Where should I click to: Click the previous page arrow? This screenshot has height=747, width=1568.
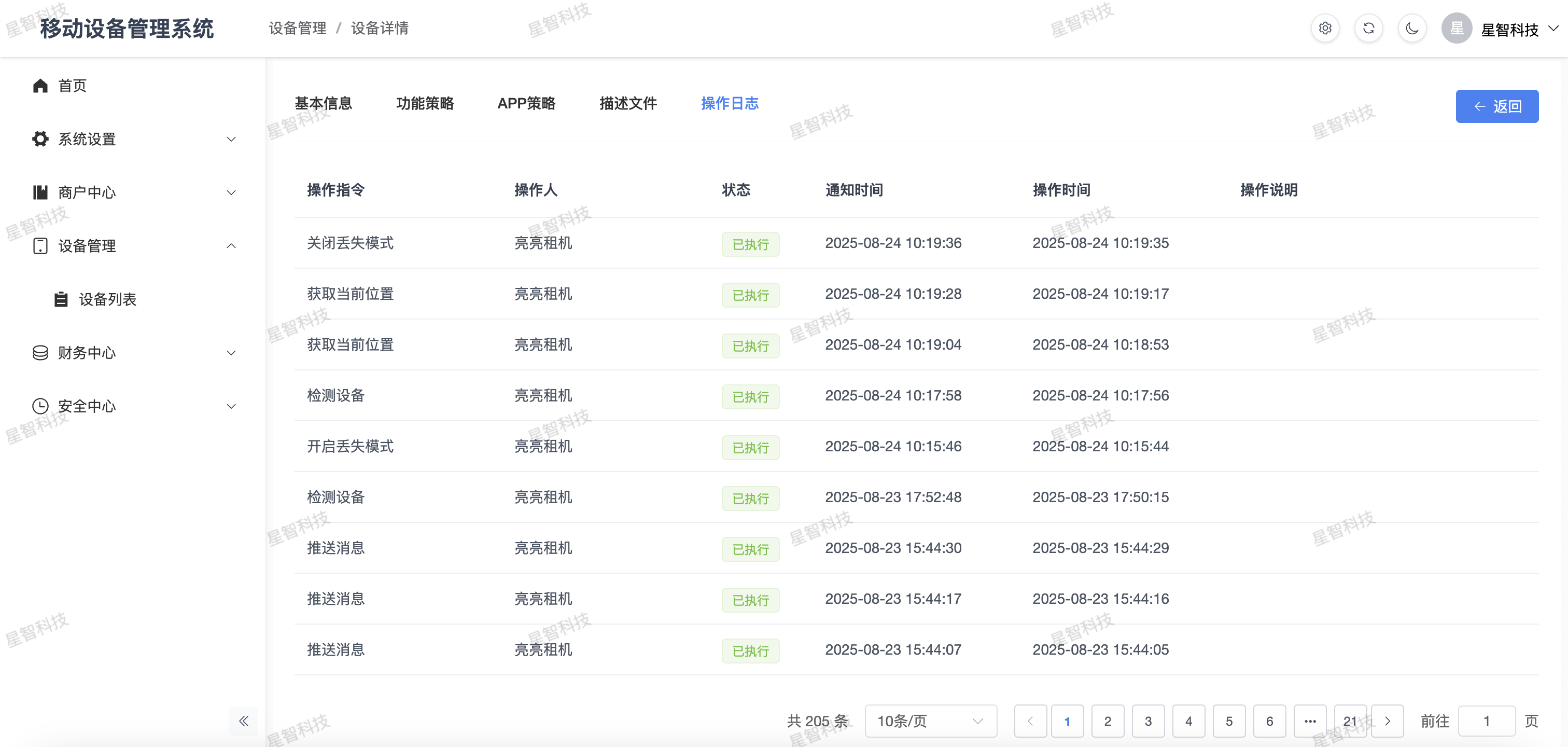tap(1030, 722)
